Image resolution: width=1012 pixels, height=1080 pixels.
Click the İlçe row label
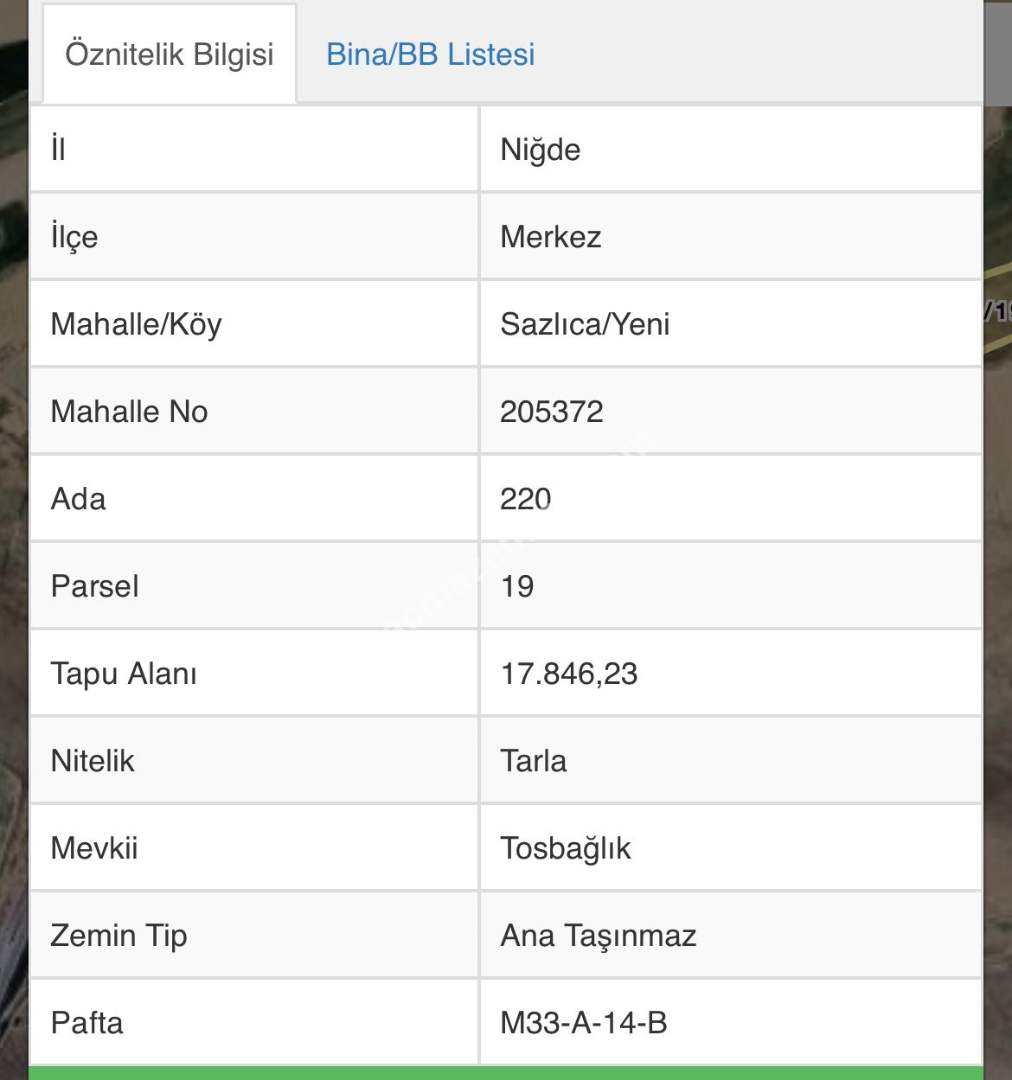pos(74,237)
